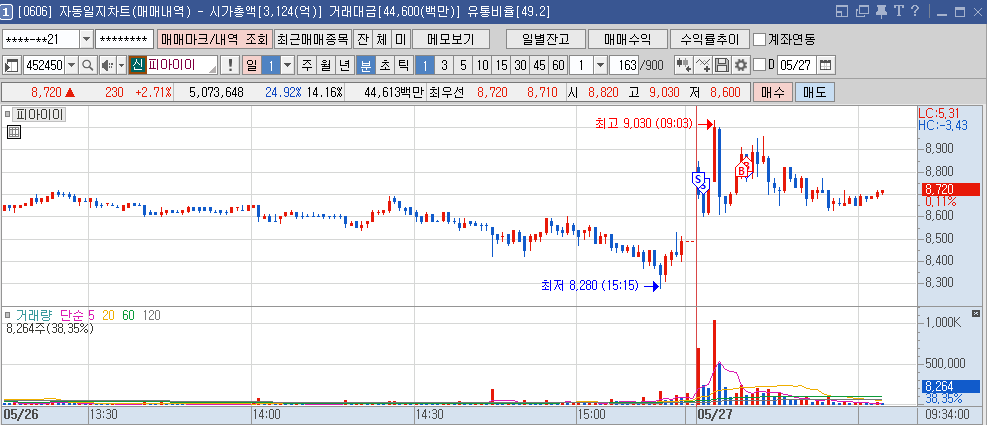Click the speaker sound alert icon

(106, 65)
